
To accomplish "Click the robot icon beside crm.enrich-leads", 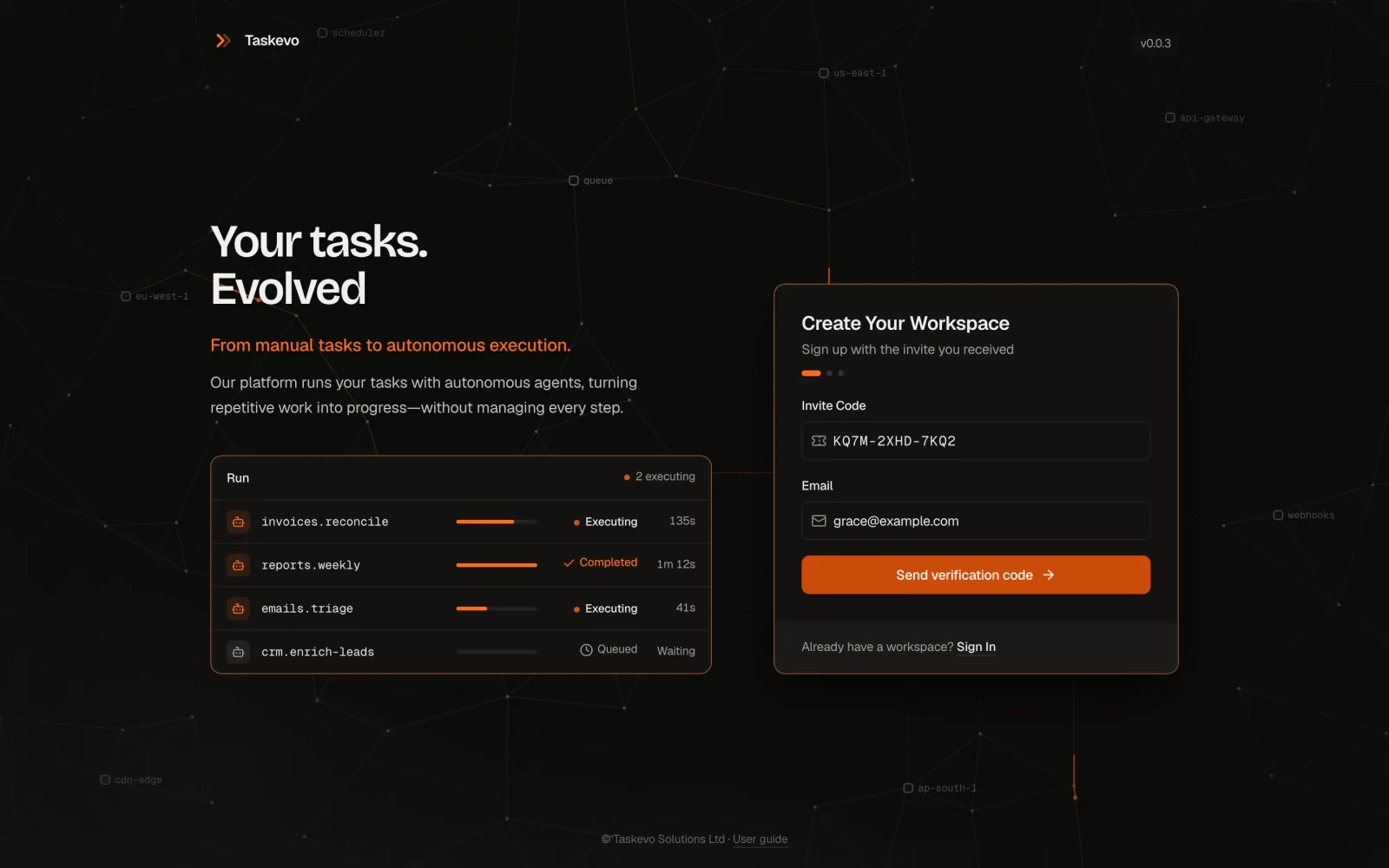I will (238, 652).
